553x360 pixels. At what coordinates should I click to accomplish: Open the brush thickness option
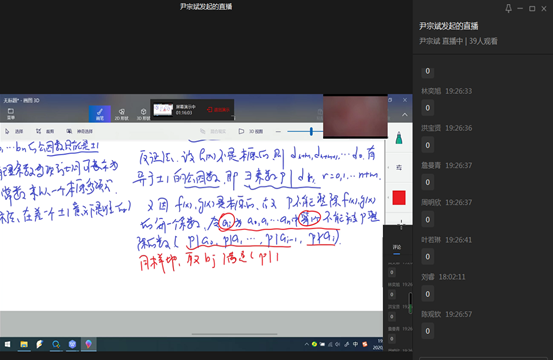pyautogui.click(x=399, y=167)
